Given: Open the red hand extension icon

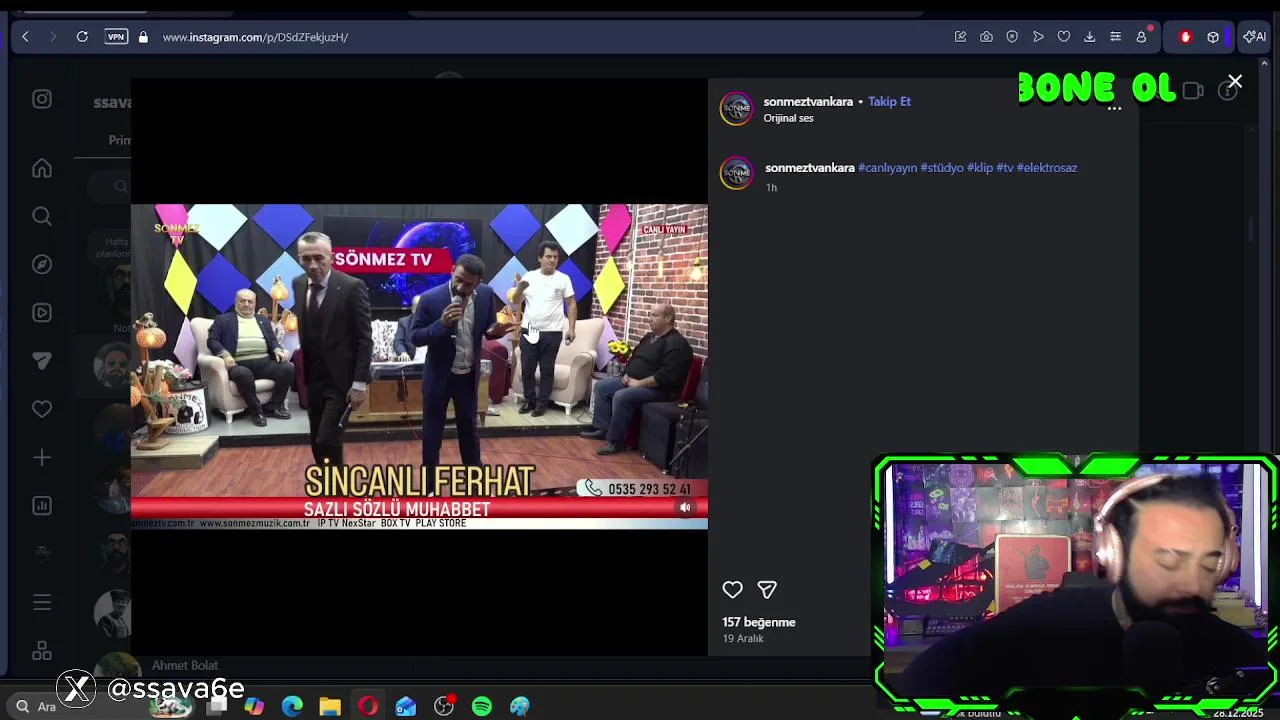Looking at the screenshot, I should pyautogui.click(x=1185, y=37).
